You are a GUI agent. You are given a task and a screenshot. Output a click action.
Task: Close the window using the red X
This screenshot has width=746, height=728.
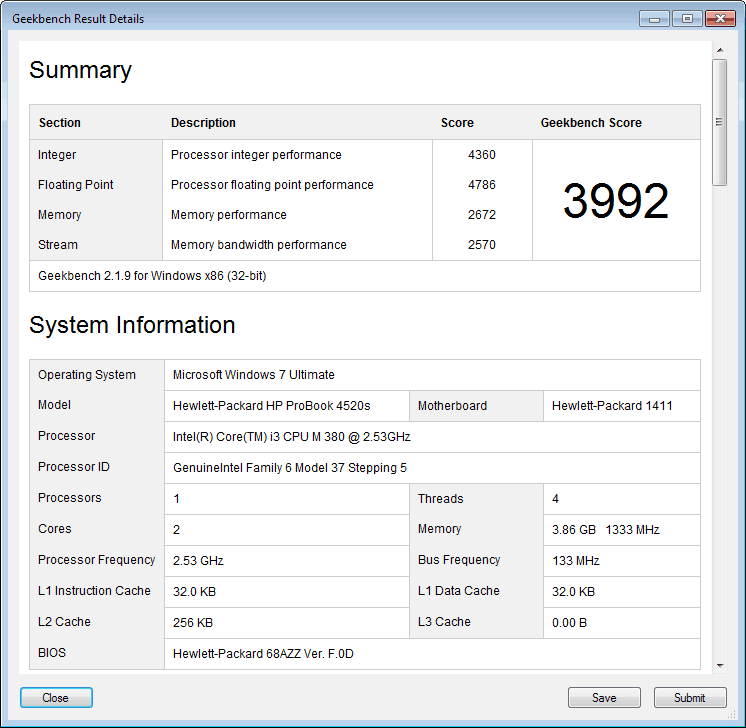coord(720,18)
